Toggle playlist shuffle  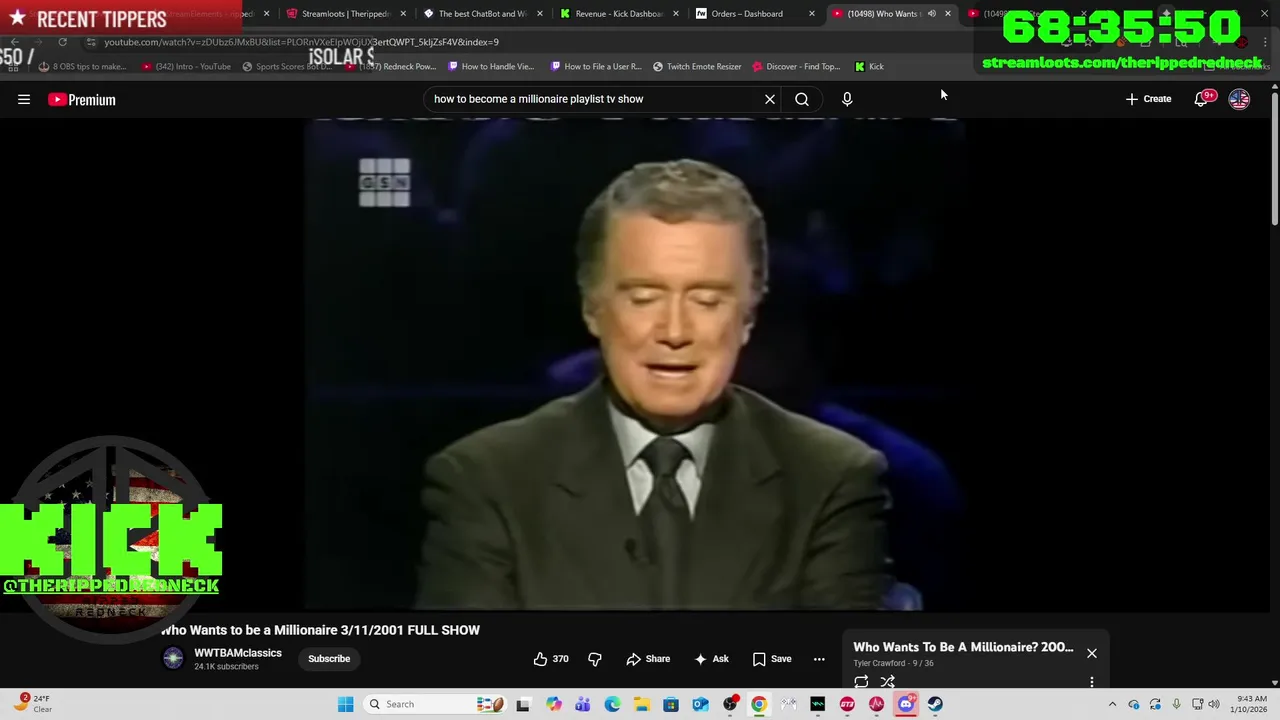887,682
